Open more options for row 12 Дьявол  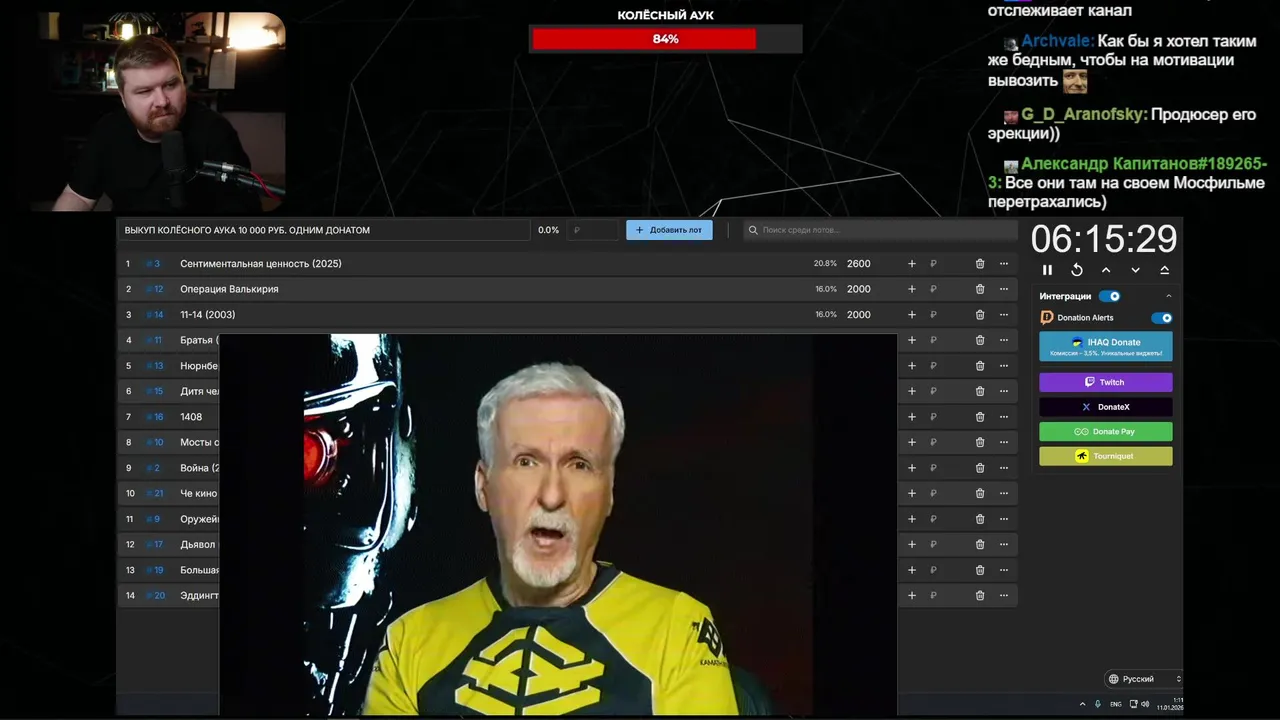coord(1004,544)
